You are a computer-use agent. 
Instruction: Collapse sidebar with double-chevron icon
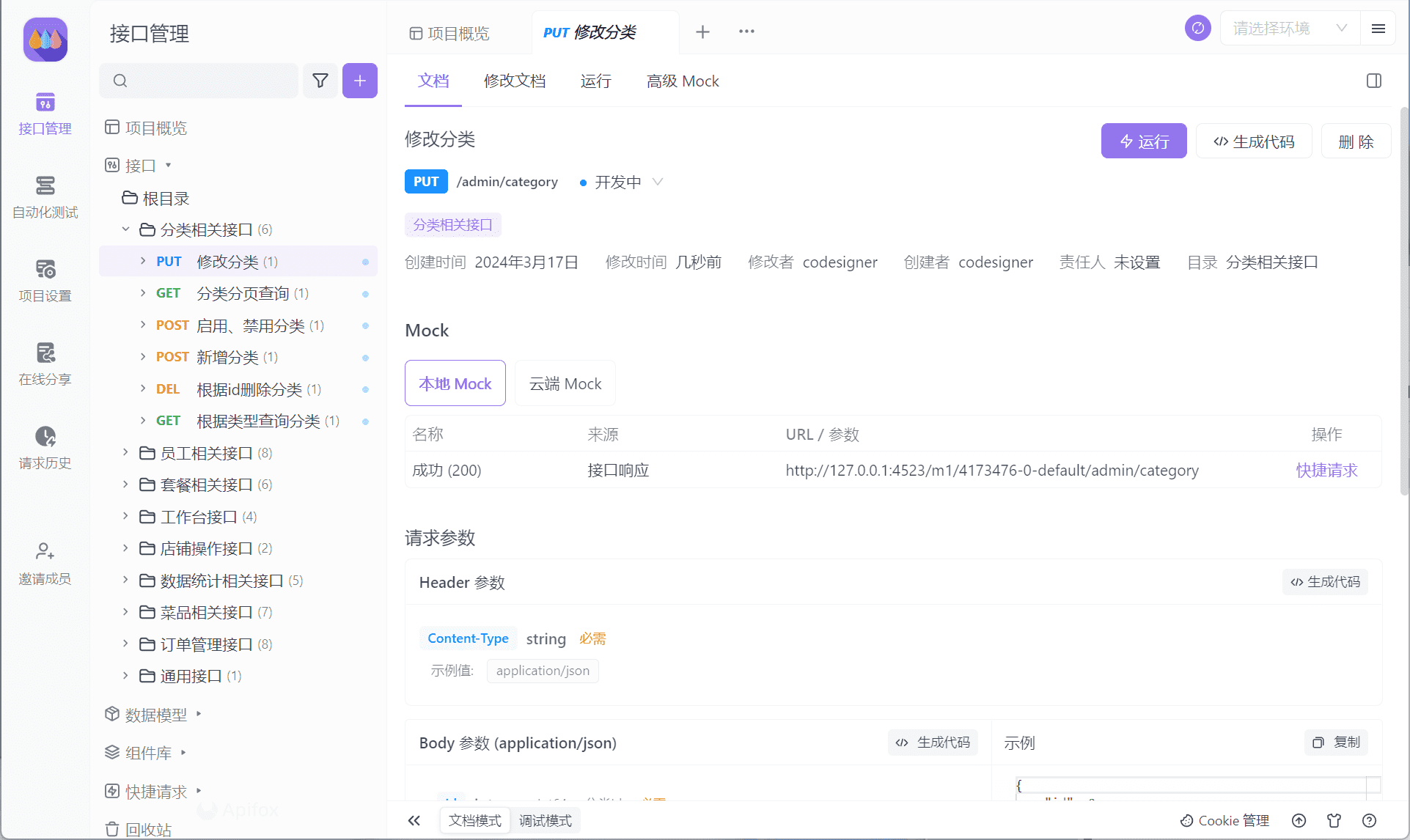414,820
